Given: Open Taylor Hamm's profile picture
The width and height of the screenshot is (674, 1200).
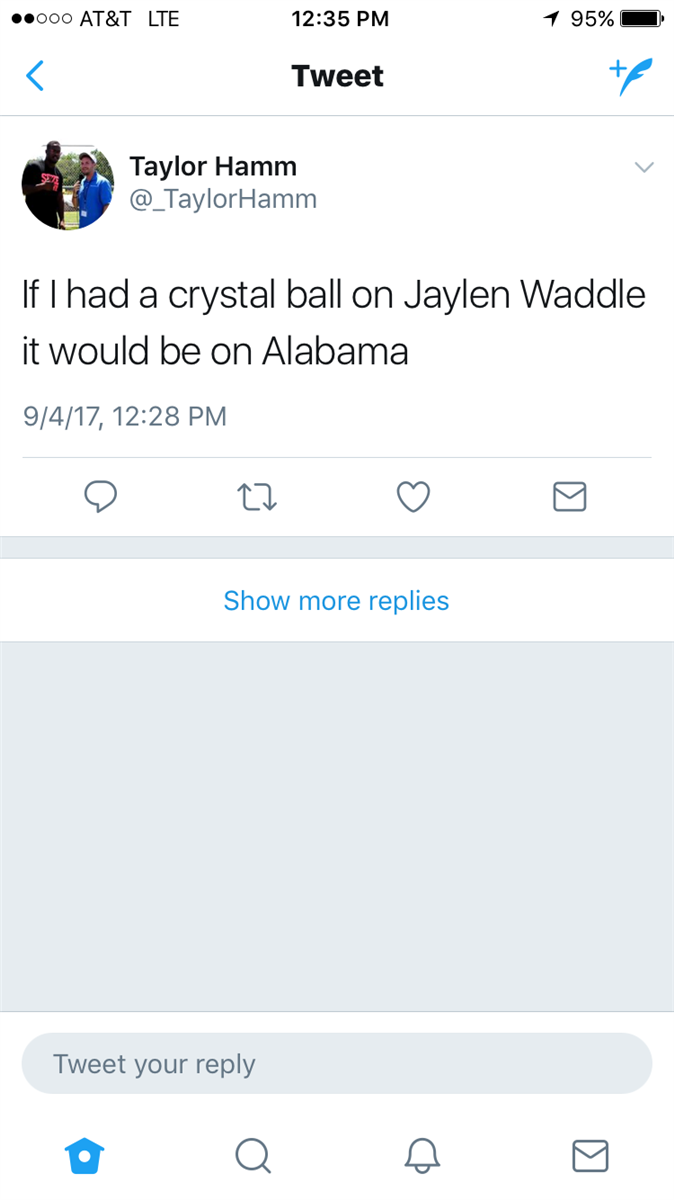Looking at the screenshot, I should [x=67, y=184].
